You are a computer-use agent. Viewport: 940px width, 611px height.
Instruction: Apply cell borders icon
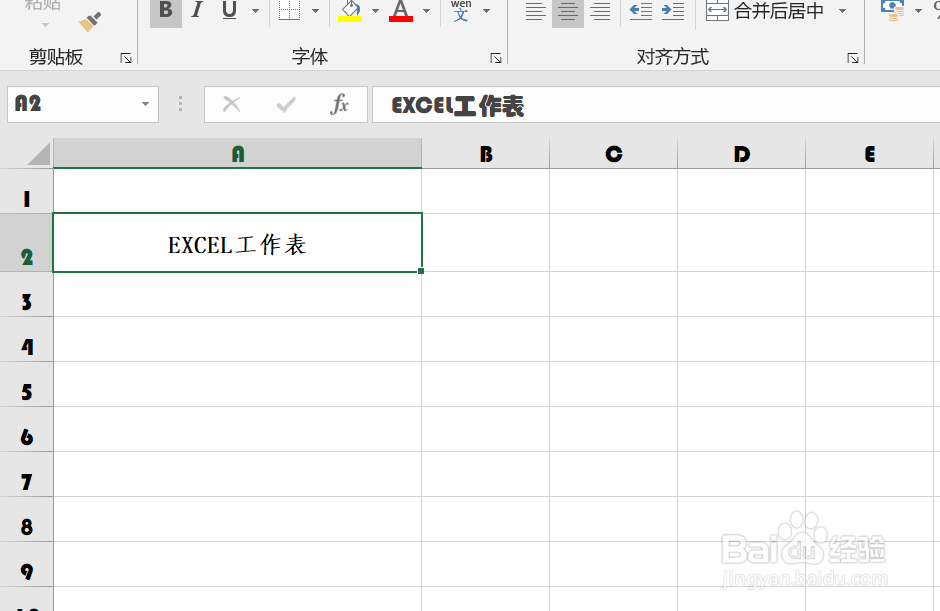pos(290,11)
